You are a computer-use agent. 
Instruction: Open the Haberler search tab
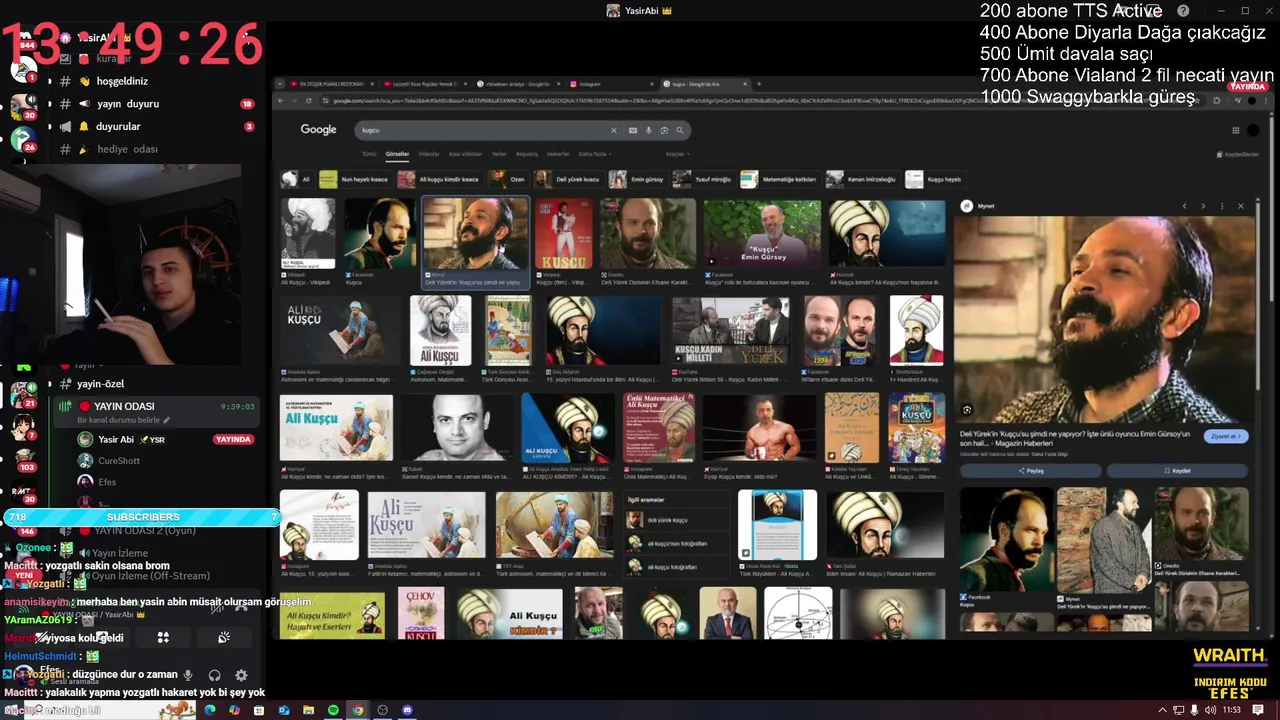click(558, 154)
